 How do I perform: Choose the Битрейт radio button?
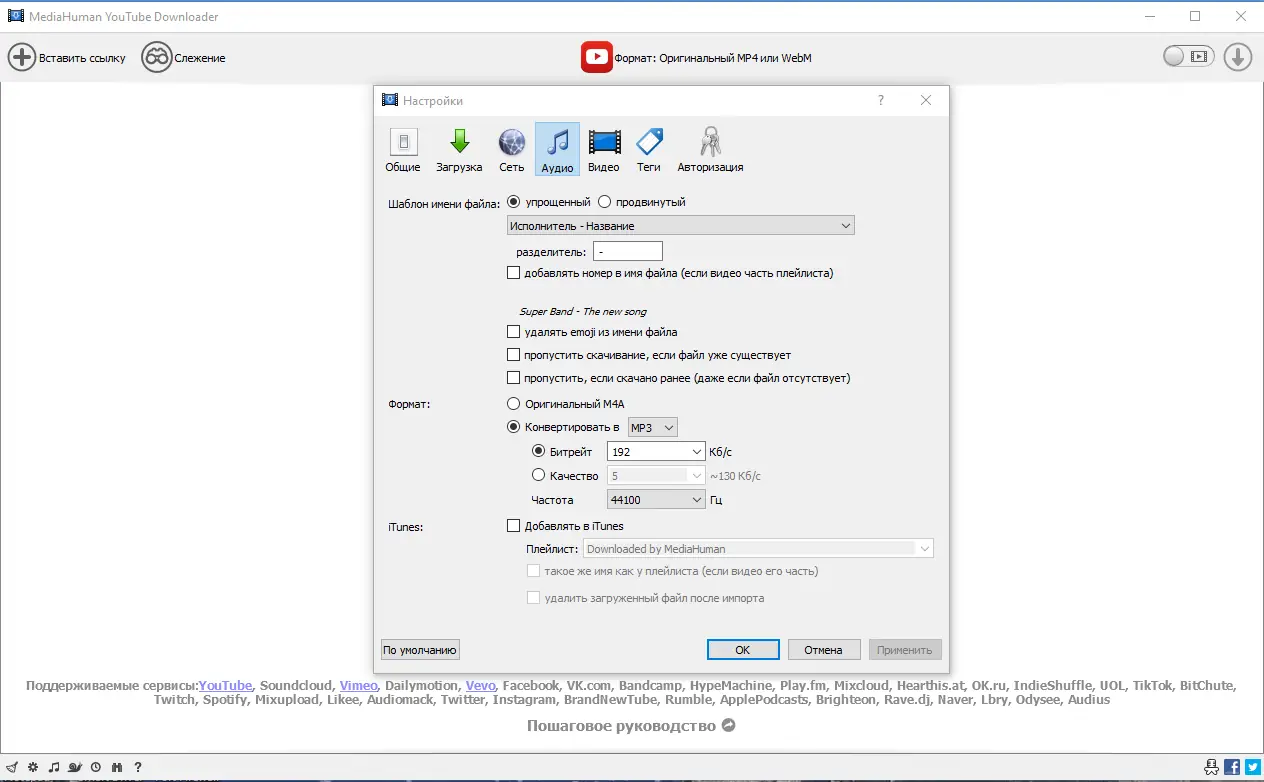pyautogui.click(x=539, y=451)
